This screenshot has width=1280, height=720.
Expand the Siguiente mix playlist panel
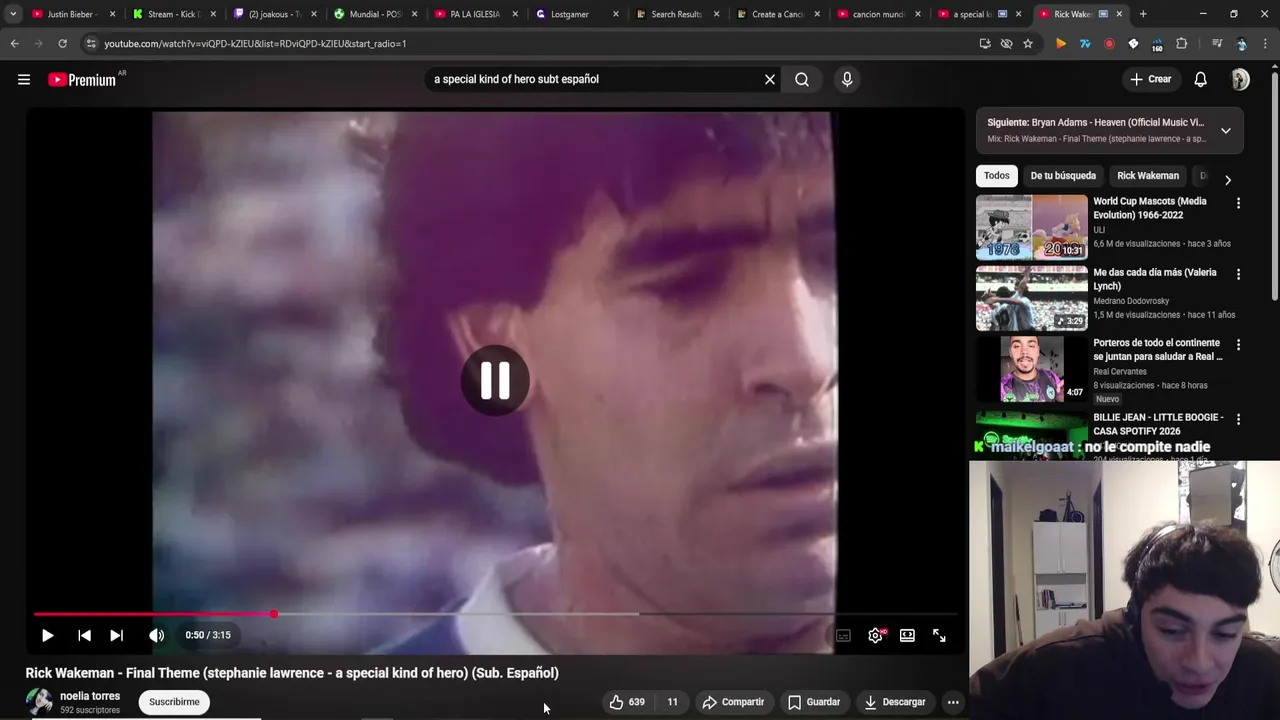point(1225,130)
